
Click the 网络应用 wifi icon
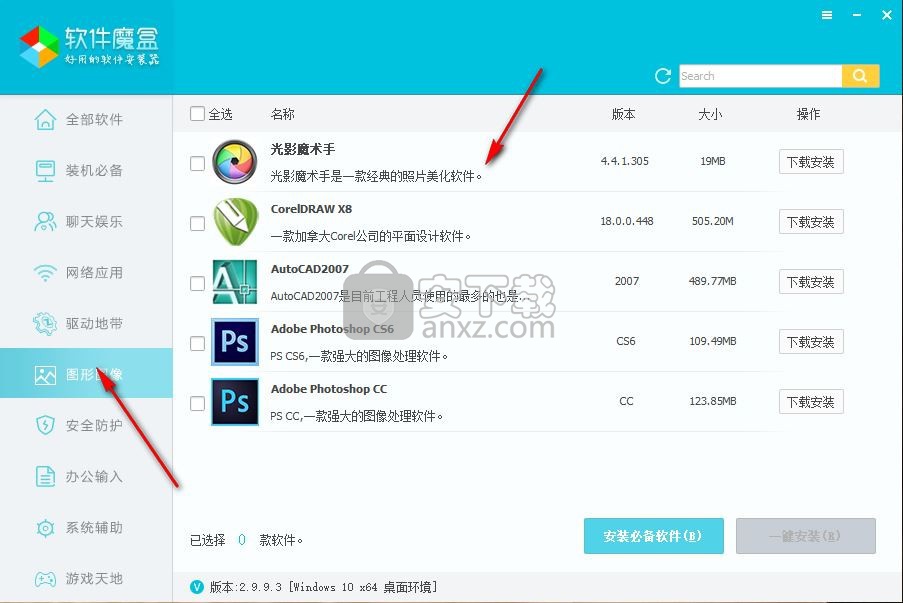45,273
